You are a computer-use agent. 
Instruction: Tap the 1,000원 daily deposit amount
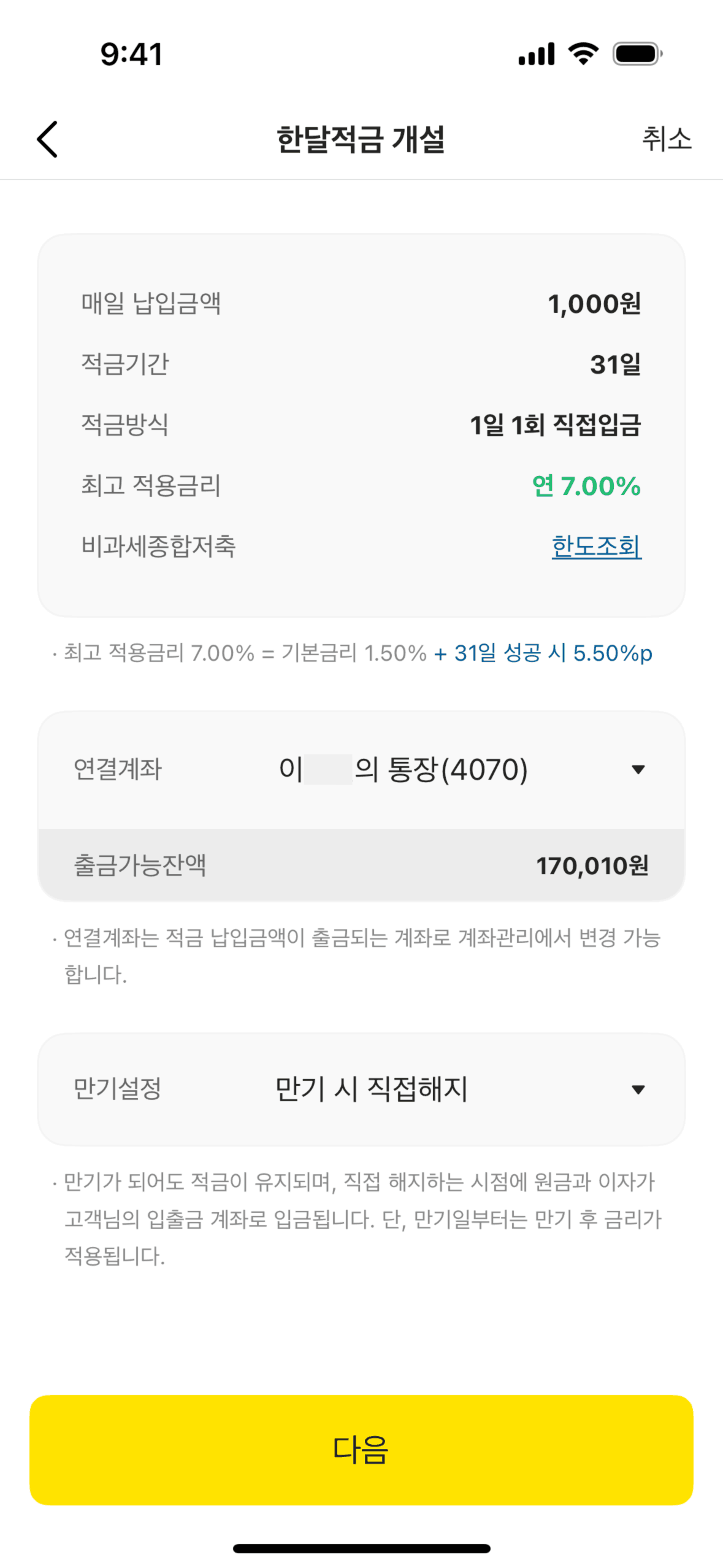click(594, 304)
